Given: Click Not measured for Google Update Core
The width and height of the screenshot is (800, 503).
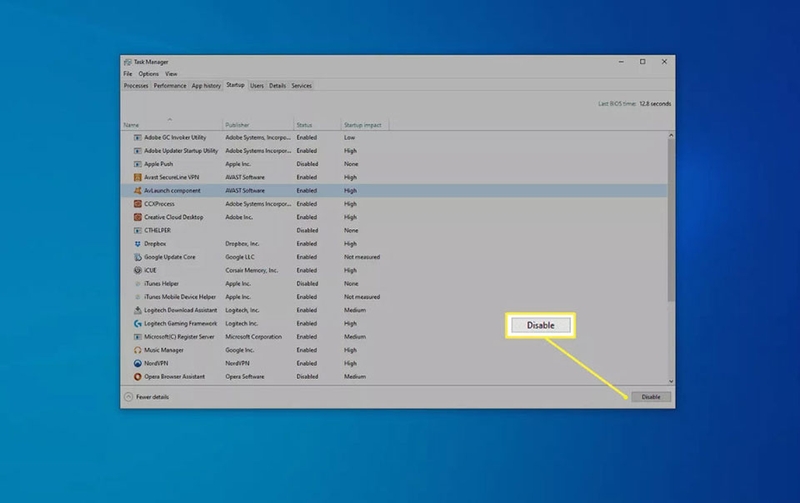Looking at the screenshot, I should (x=362, y=257).
